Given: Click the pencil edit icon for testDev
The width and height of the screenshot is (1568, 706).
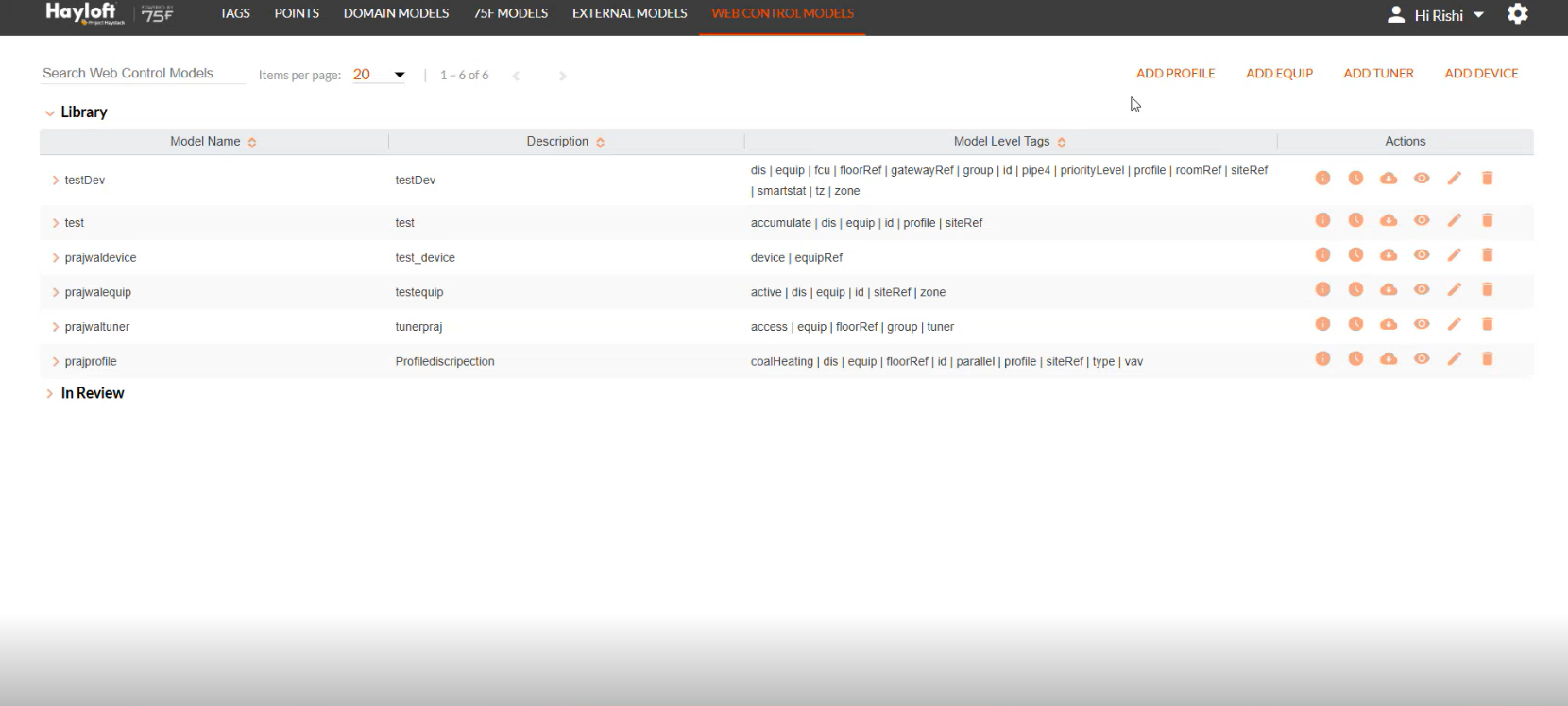Looking at the screenshot, I should (1455, 178).
